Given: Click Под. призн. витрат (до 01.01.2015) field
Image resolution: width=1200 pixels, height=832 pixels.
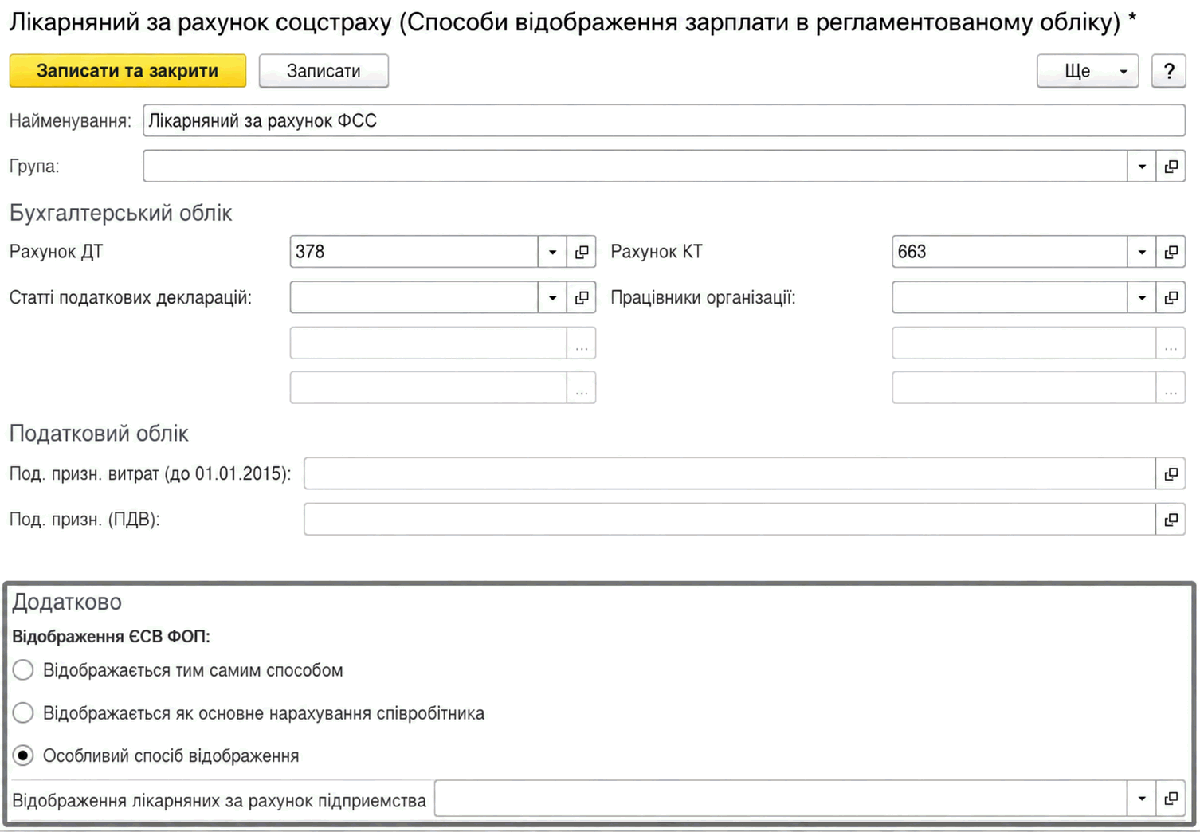Looking at the screenshot, I should (730, 474).
